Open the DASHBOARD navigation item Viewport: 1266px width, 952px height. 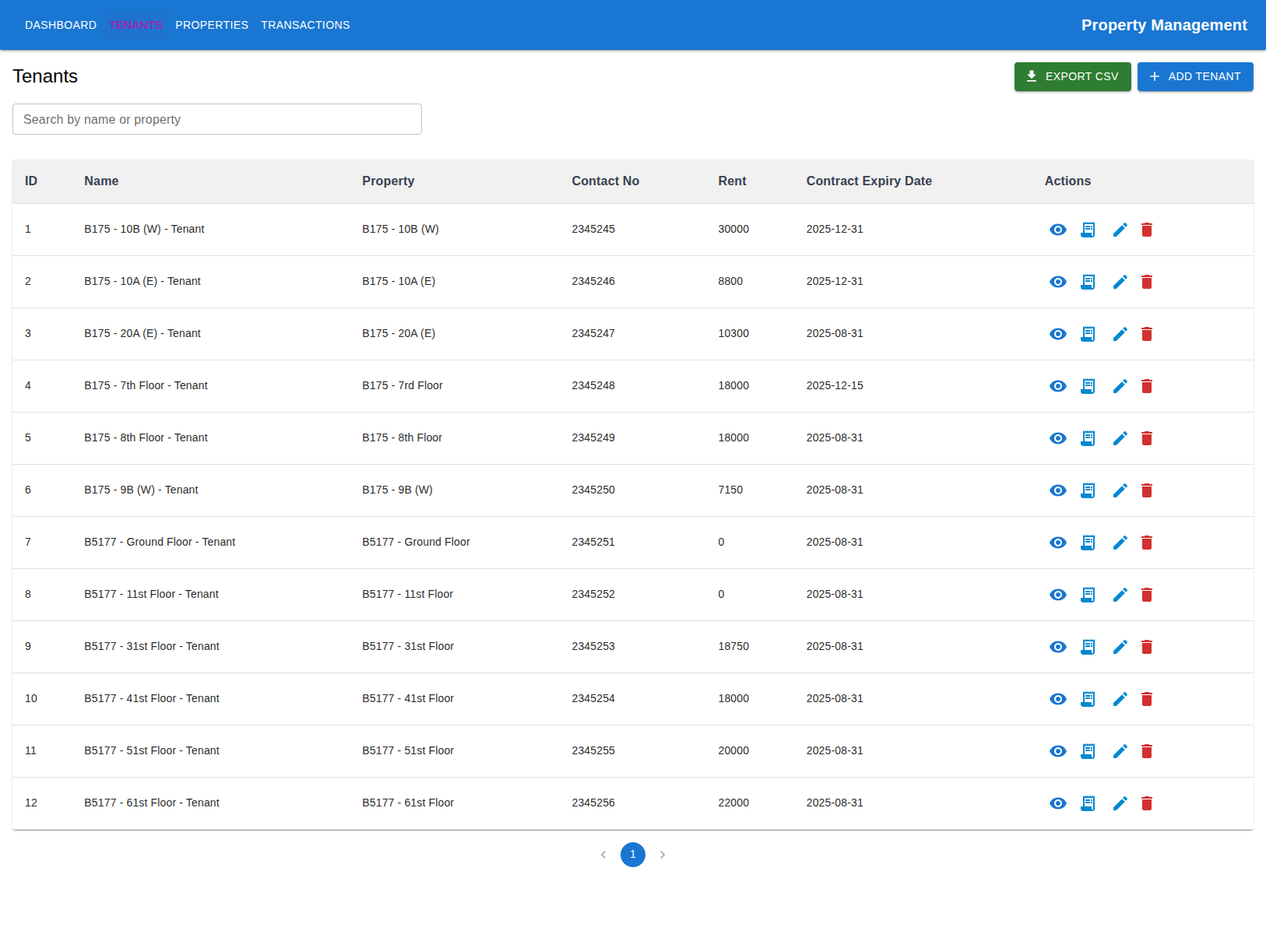tap(61, 24)
